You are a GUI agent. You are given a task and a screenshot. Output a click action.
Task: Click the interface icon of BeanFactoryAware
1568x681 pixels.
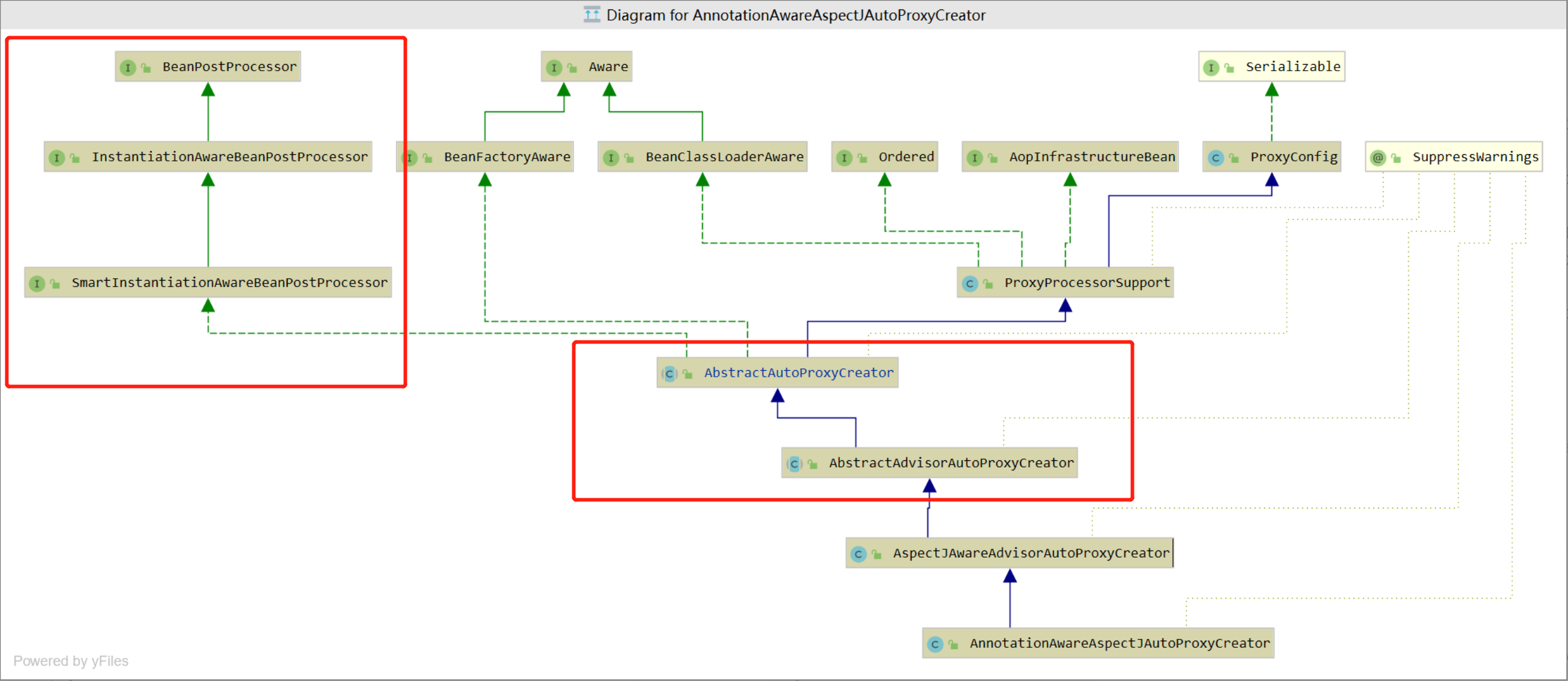410,158
